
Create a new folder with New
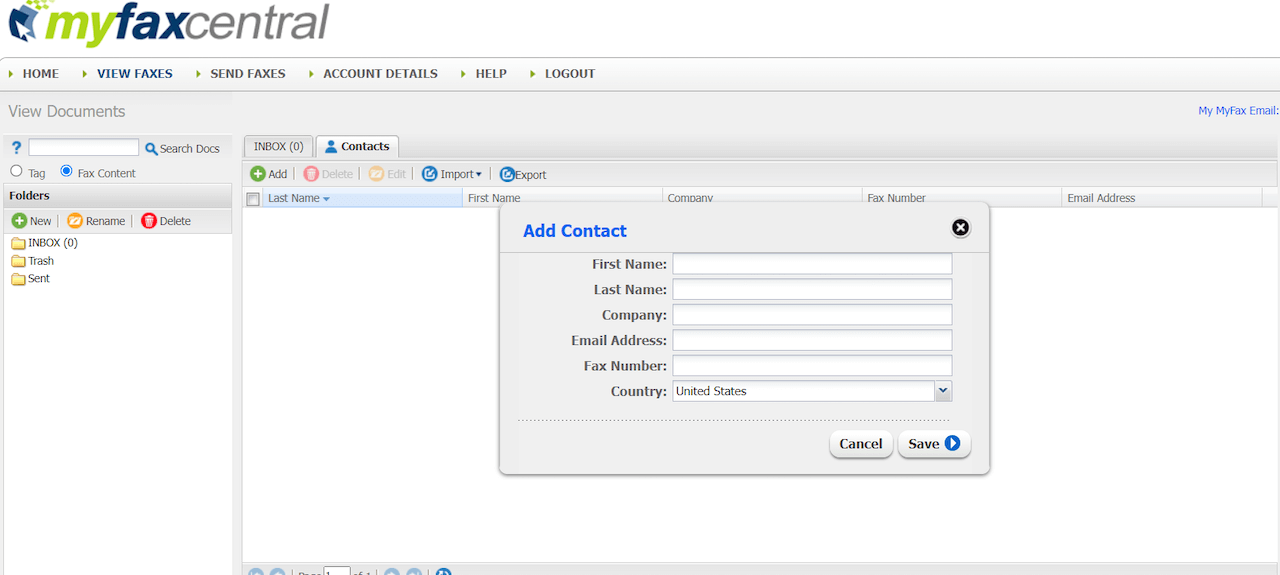click(x=31, y=221)
